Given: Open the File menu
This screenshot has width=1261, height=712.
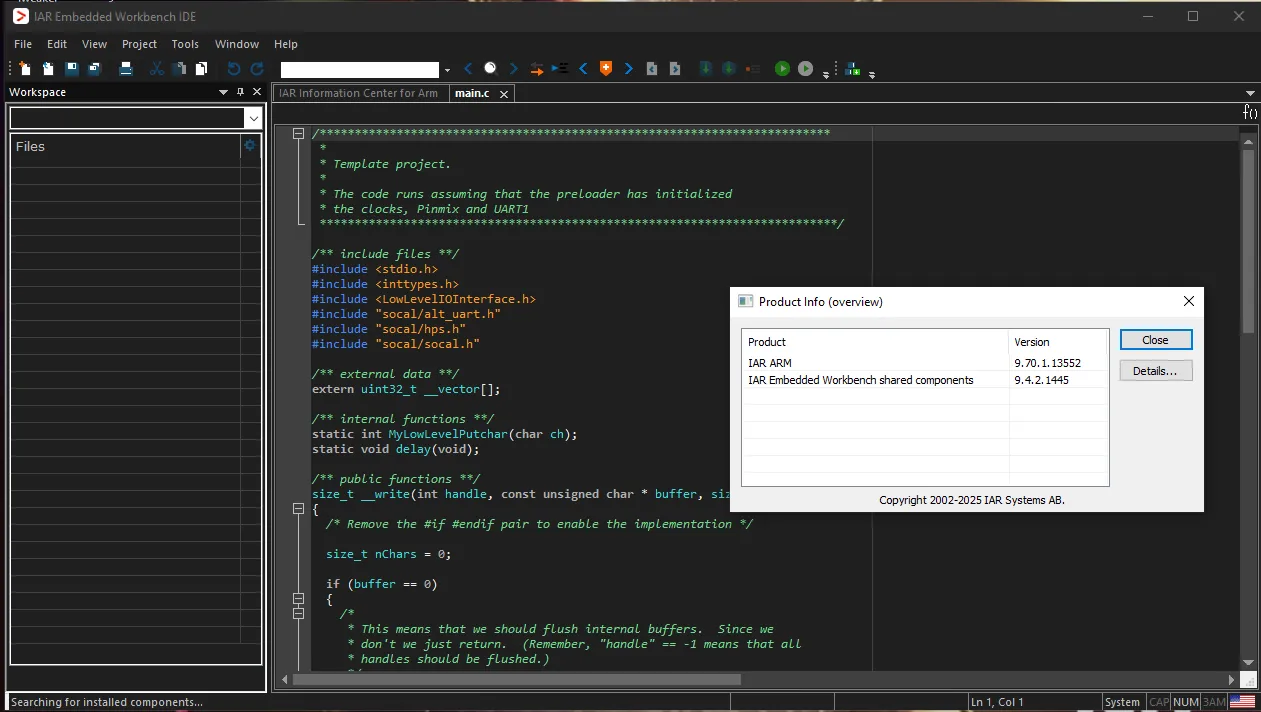Looking at the screenshot, I should click(x=23, y=44).
